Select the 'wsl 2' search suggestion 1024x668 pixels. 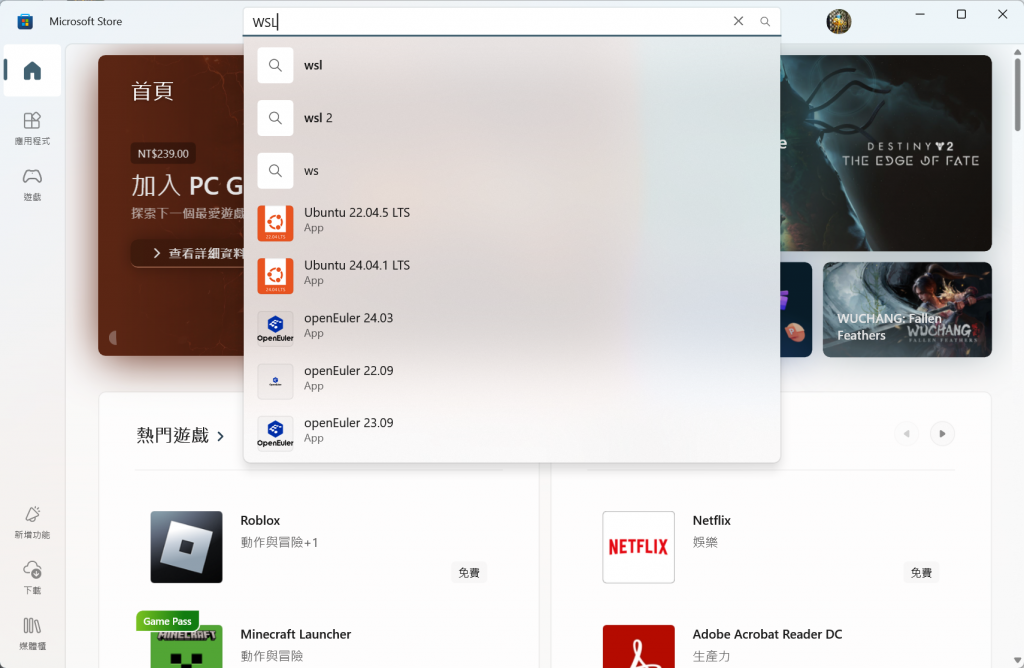click(x=512, y=118)
